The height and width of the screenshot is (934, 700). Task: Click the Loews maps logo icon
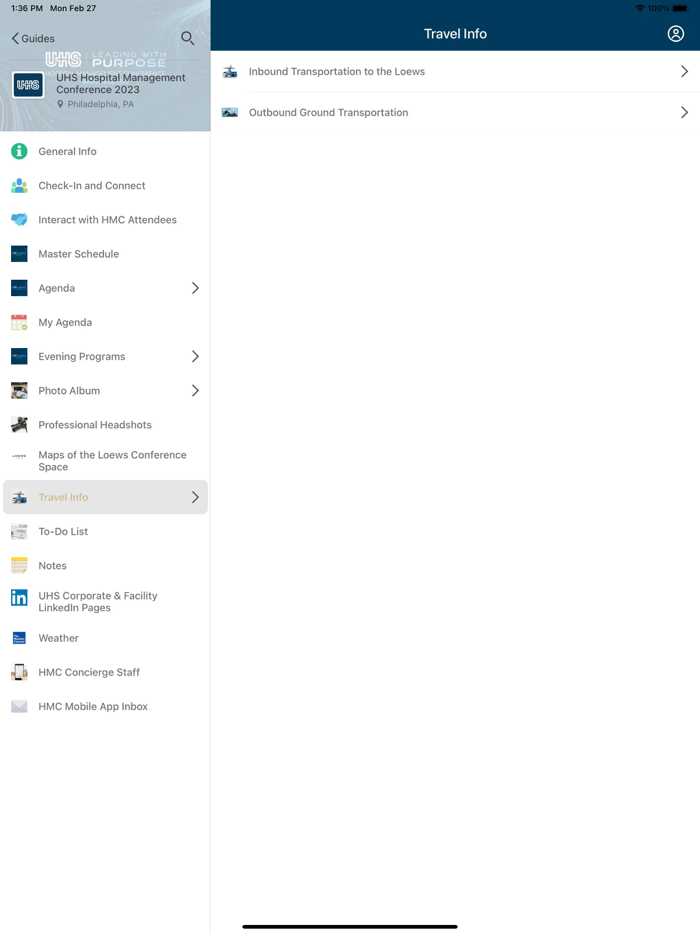[19, 456]
